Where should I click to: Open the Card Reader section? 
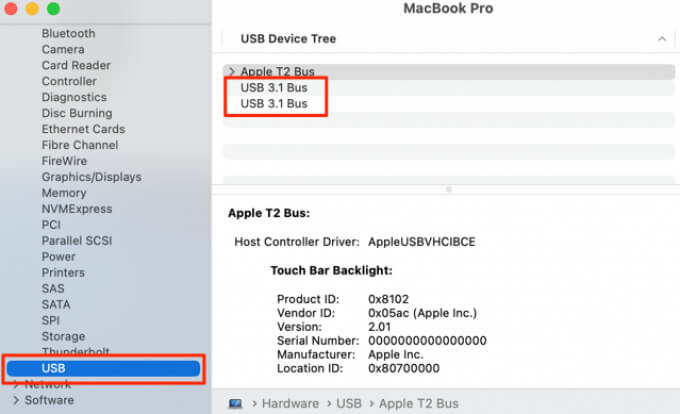76,65
